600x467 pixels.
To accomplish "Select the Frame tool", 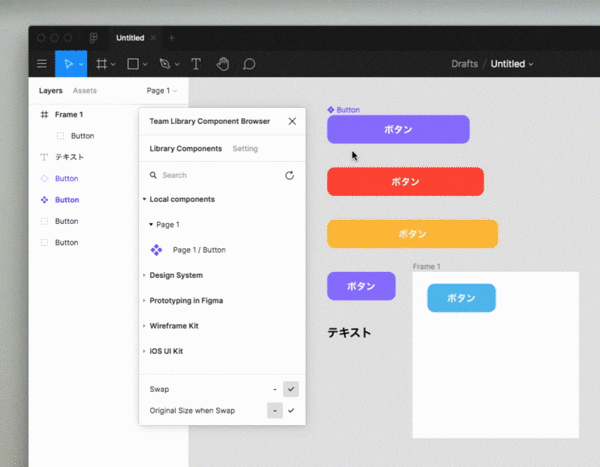I will [x=101, y=64].
